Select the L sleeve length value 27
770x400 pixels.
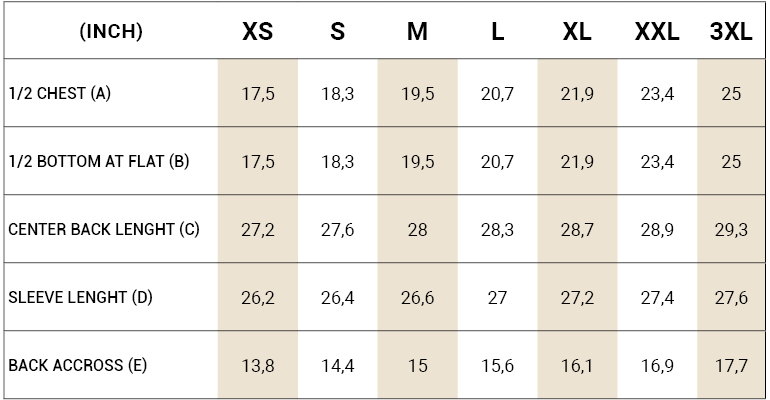pyautogui.click(x=497, y=298)
